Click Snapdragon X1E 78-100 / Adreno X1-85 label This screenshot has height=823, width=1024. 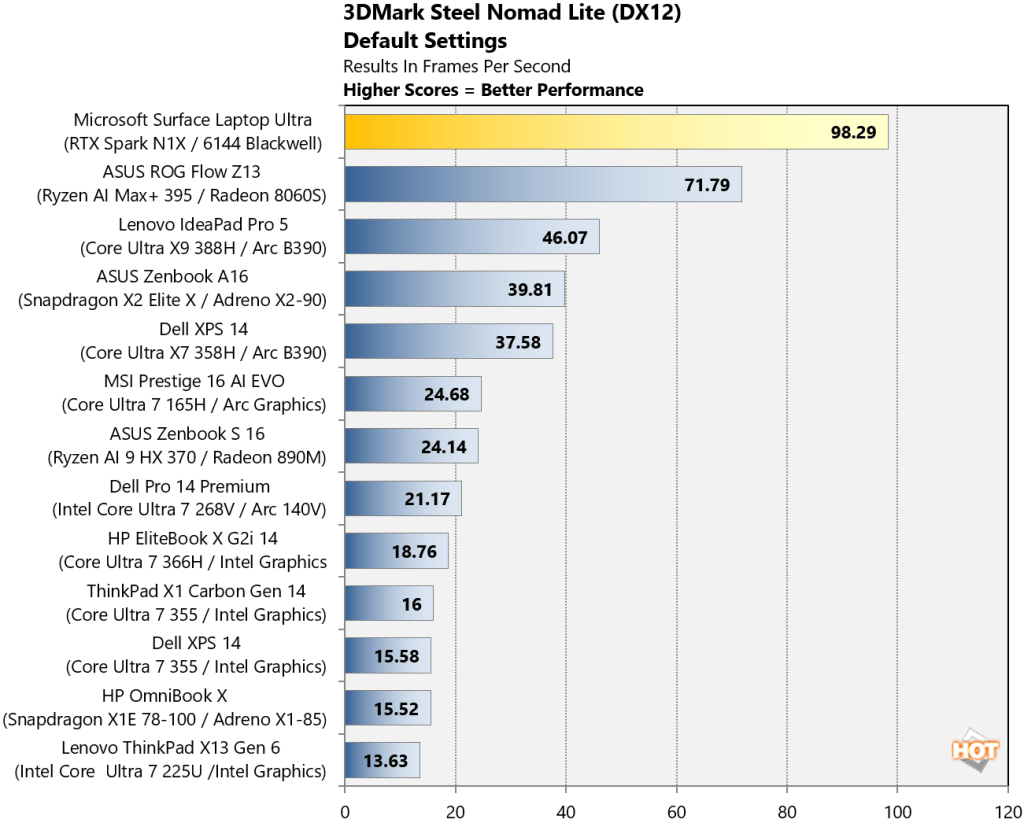coord(165,719)
